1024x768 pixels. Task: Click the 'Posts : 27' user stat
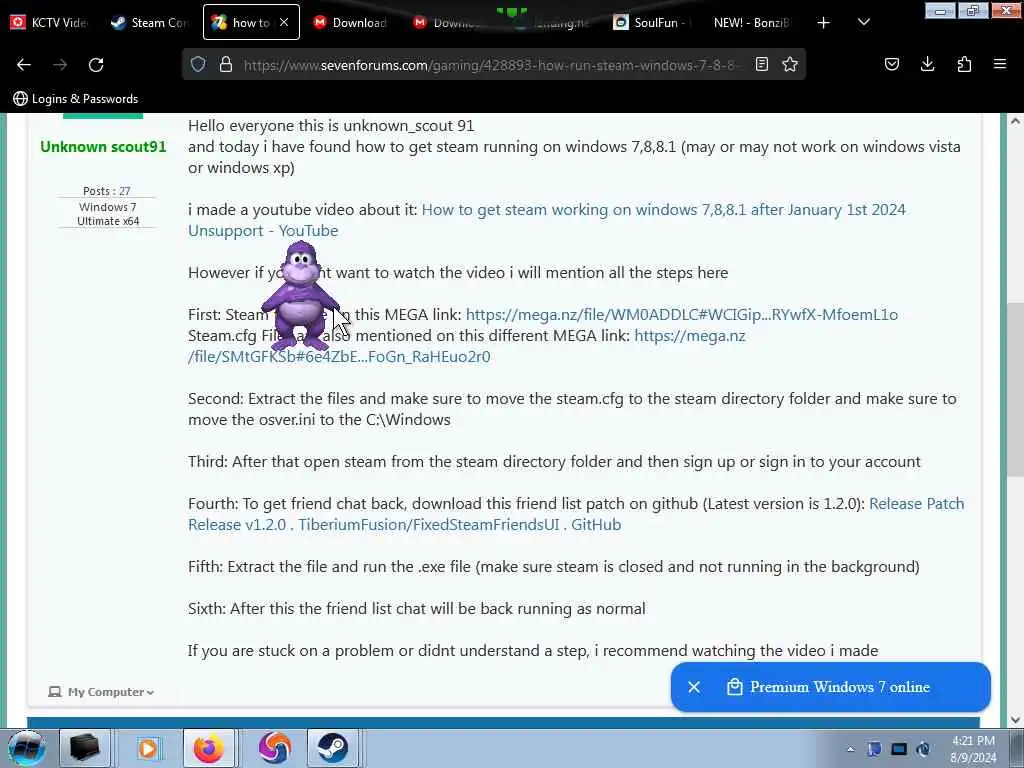pyautogui.click(x=106, y=191)
